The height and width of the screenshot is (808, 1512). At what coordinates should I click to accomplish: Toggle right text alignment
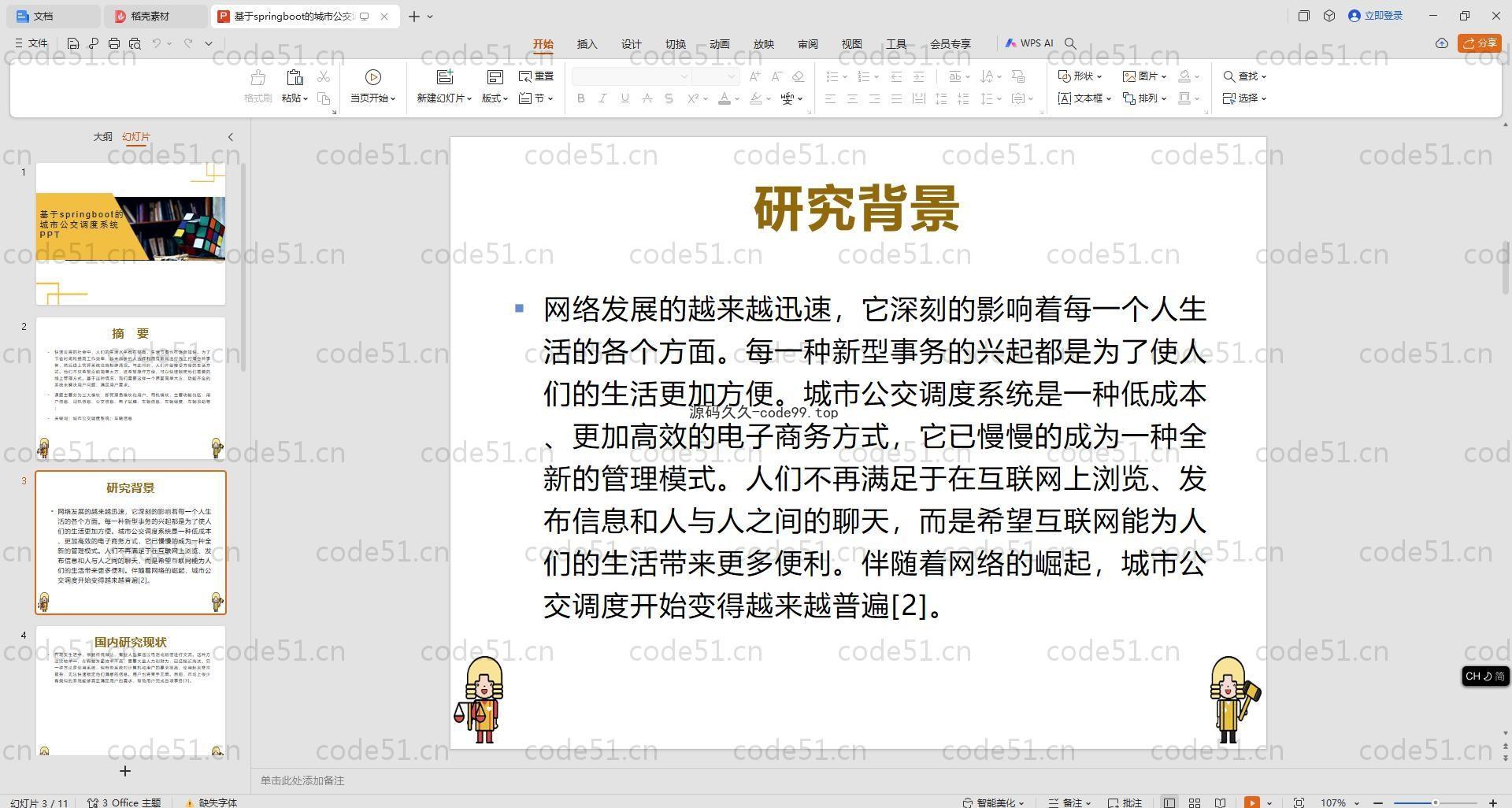click(874, 98)
